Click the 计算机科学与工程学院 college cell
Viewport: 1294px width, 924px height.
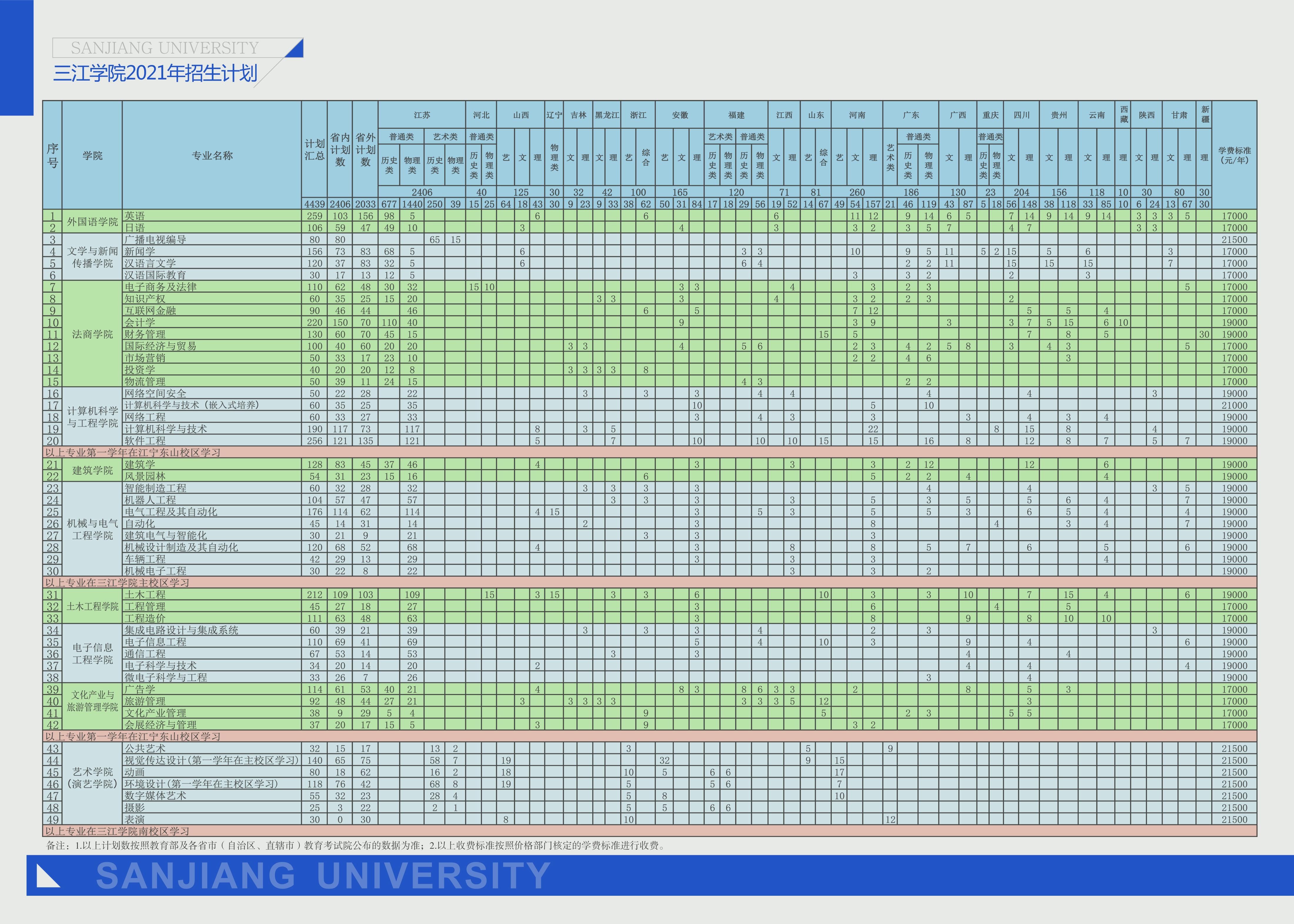click(92, 417)
